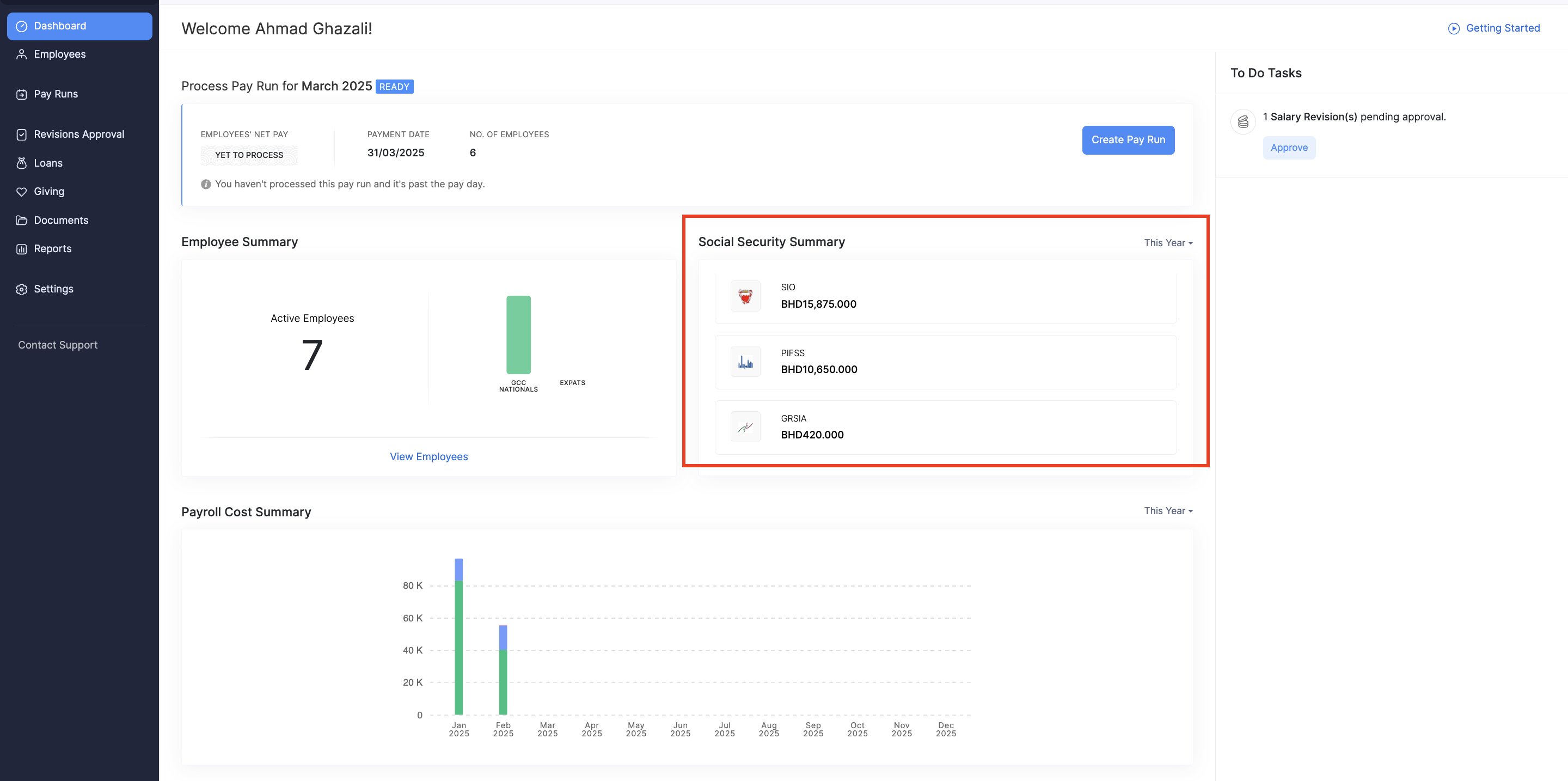Open the Employees menu item
This screenshot has height=781, width=1568.
coord(60,54)
